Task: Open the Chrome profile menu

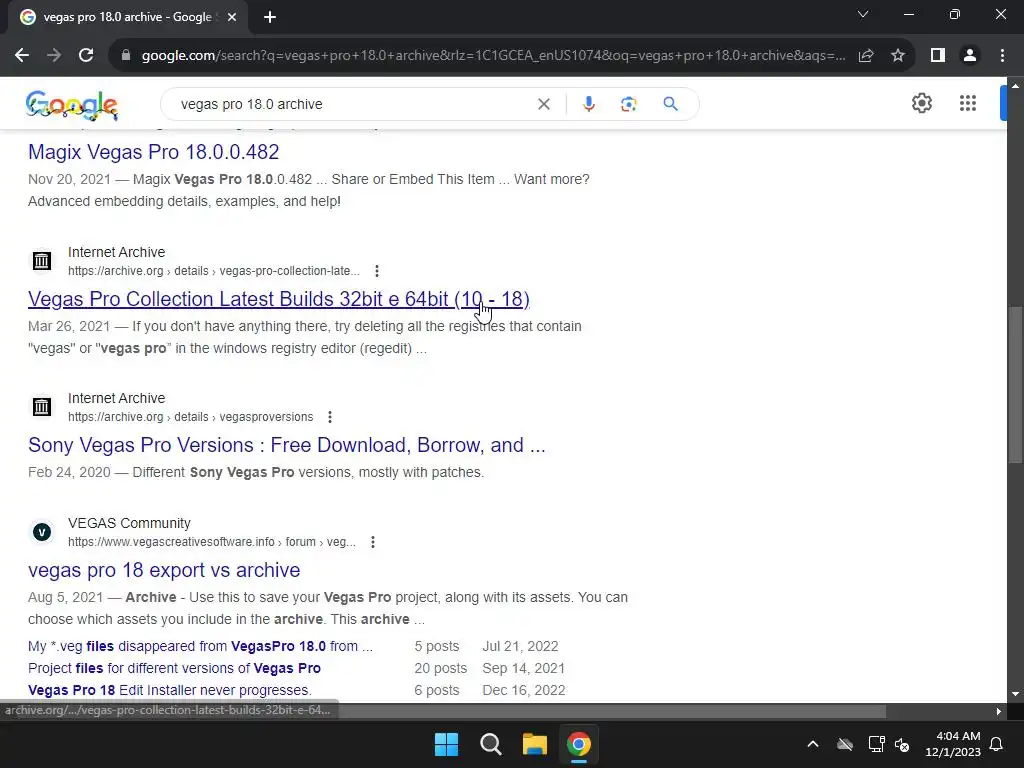Action: pos(970,56)
